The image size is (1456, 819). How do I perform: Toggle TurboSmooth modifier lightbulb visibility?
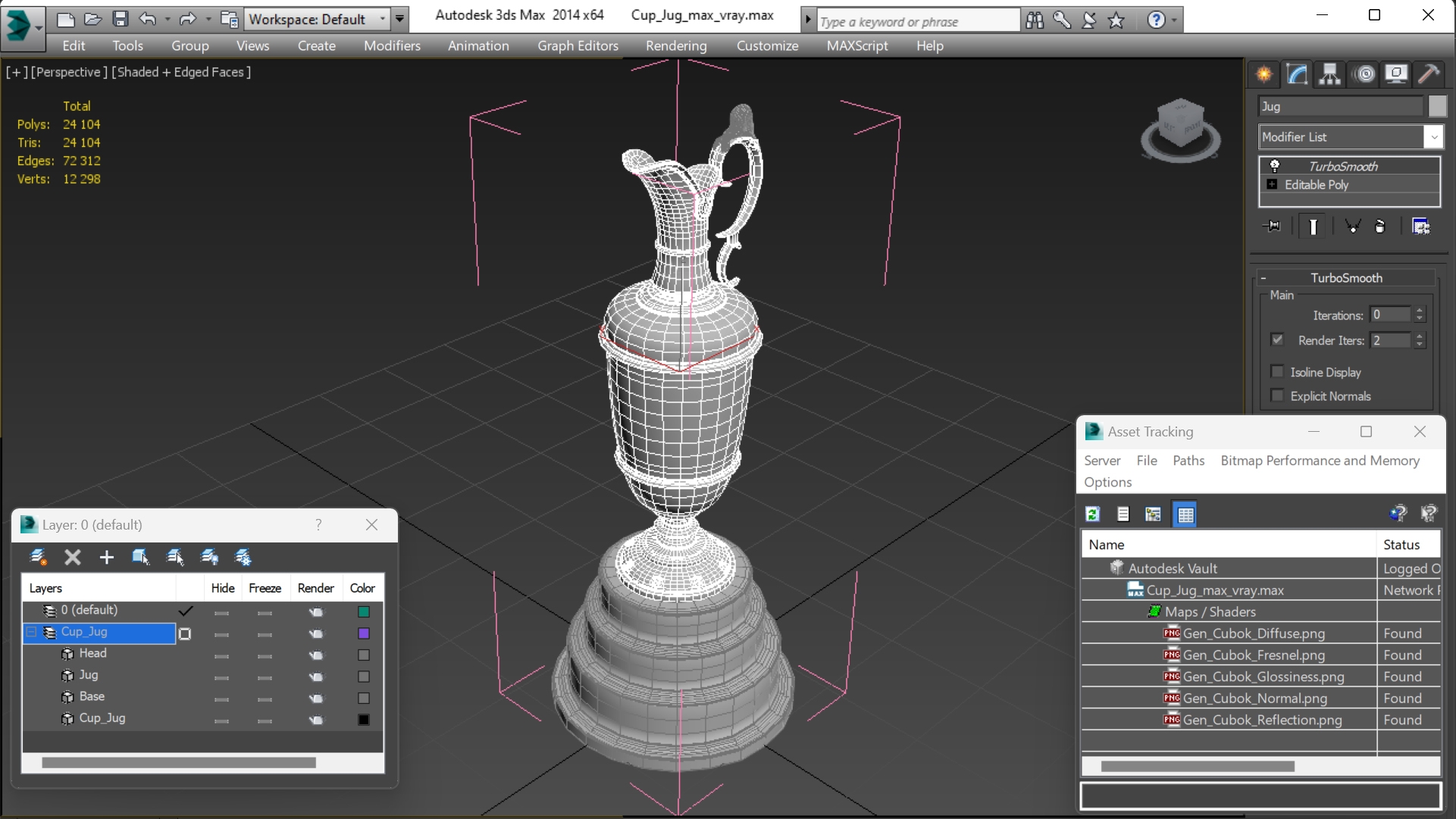pyautogui.click(x=1275, y=166)
